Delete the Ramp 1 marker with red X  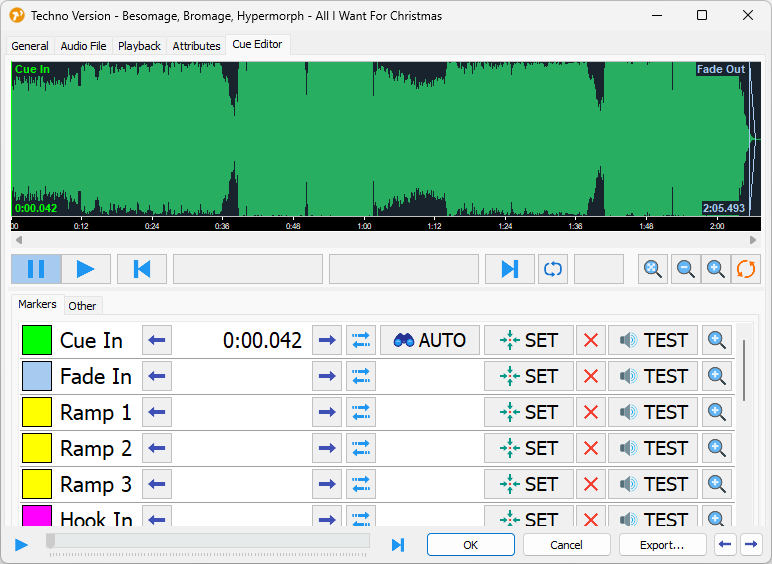(x=591, y=412)
